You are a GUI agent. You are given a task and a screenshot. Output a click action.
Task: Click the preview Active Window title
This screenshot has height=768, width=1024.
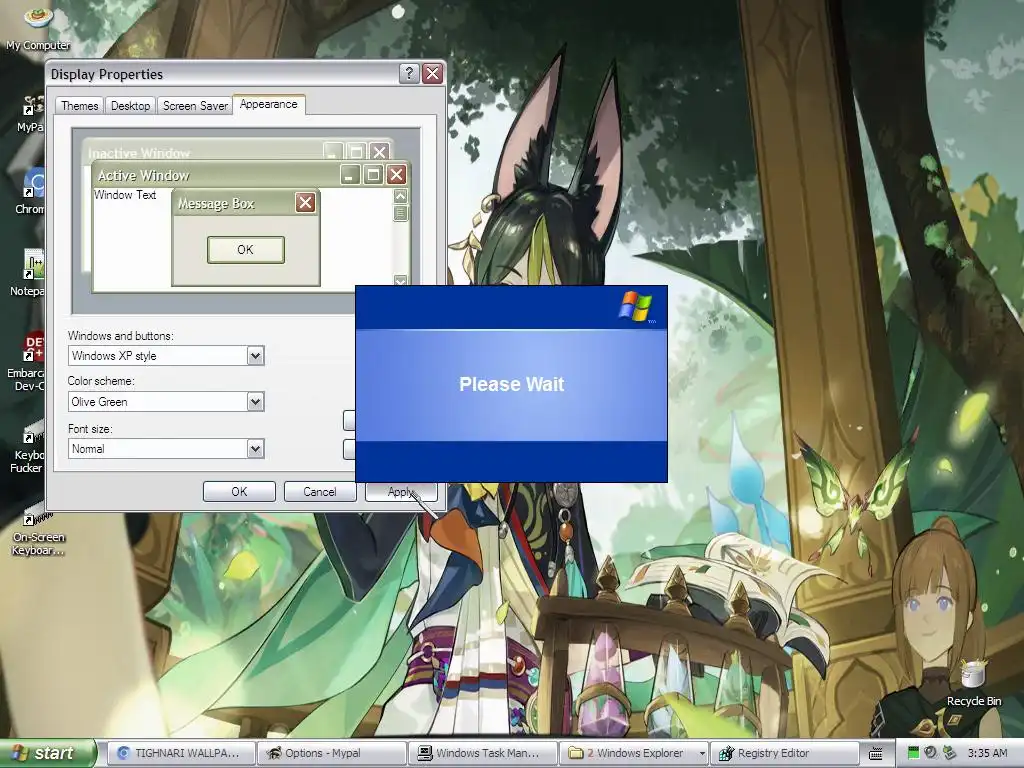point(143,175)
